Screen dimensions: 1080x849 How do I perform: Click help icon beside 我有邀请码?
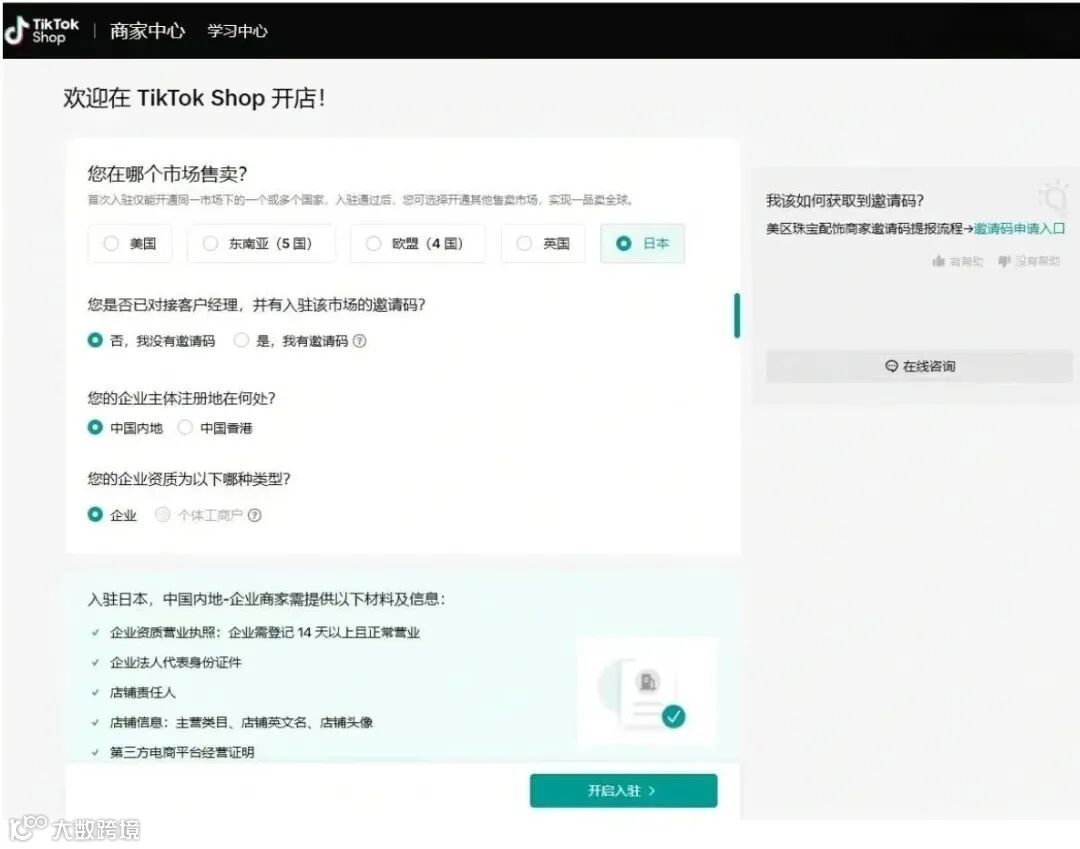click(x=360, y=341)
